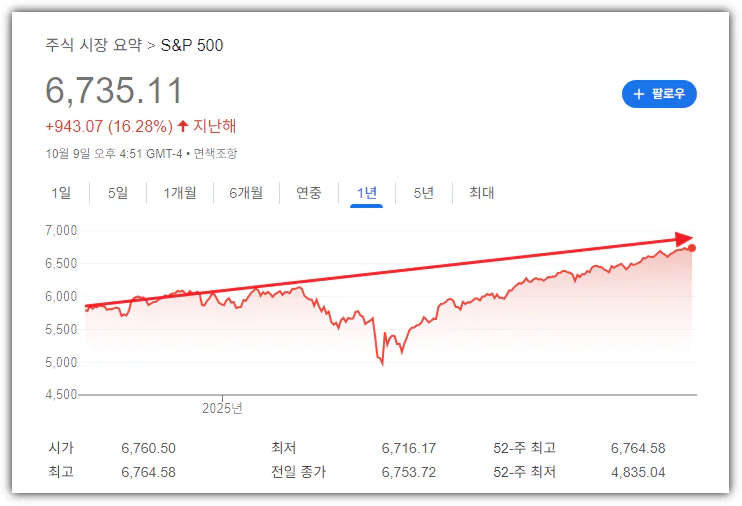Click the red endpoint dot on chart

[693, 248]
